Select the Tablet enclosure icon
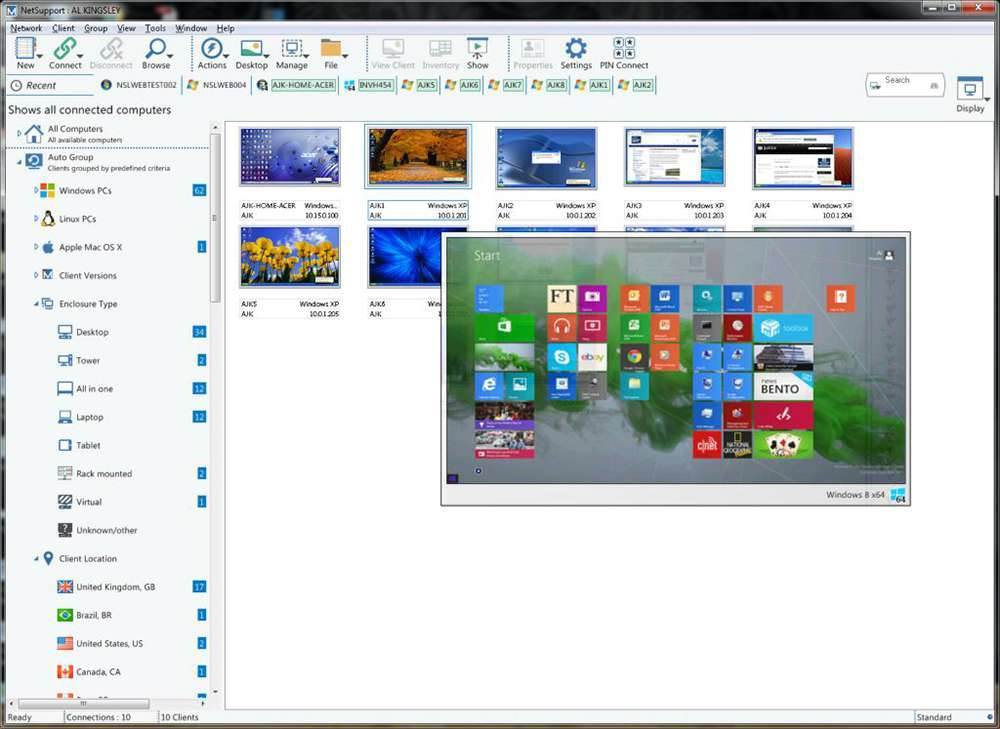This screenshot has width=1000, height=729. pyautogui.click(x=65, y=445)
